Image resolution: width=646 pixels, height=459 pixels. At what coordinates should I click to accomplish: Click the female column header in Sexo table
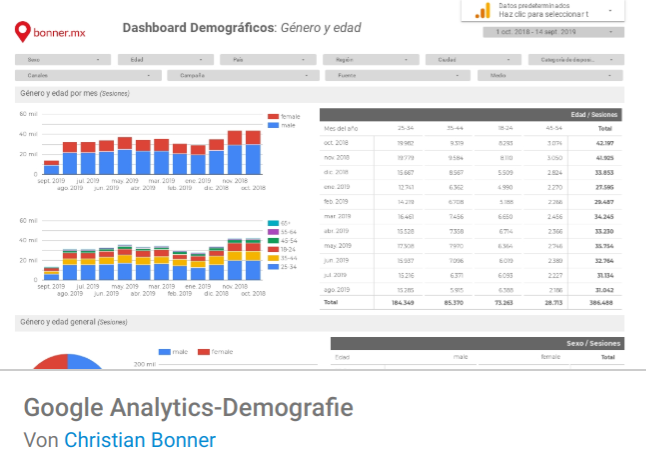click(550, 357)
